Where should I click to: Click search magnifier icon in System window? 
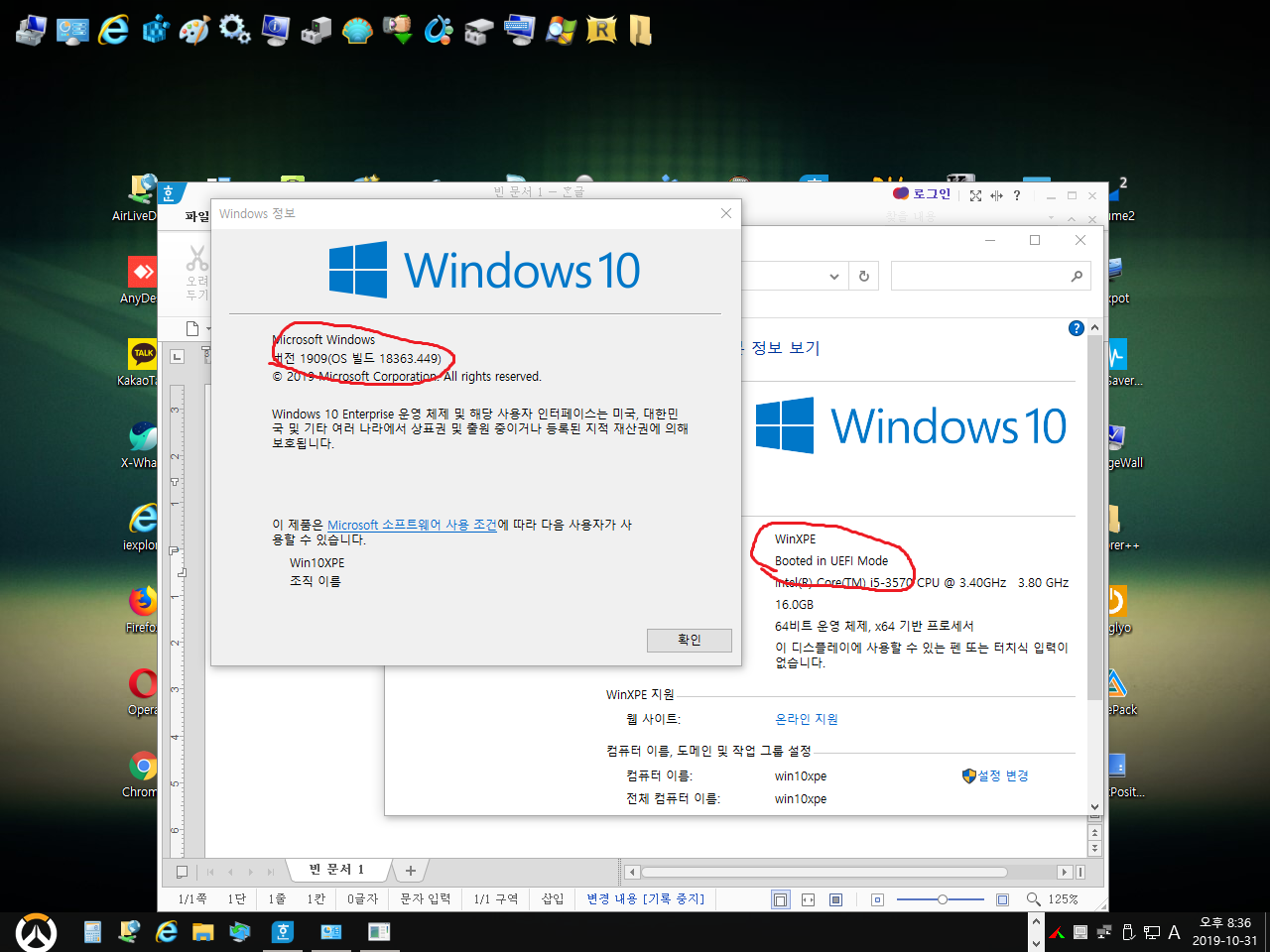point(1077,277)
